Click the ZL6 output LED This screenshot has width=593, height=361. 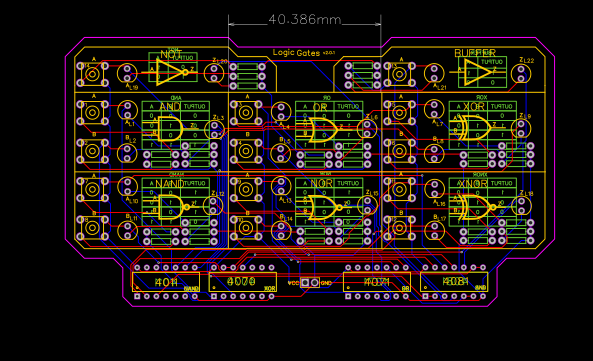[x=367, y=129]
